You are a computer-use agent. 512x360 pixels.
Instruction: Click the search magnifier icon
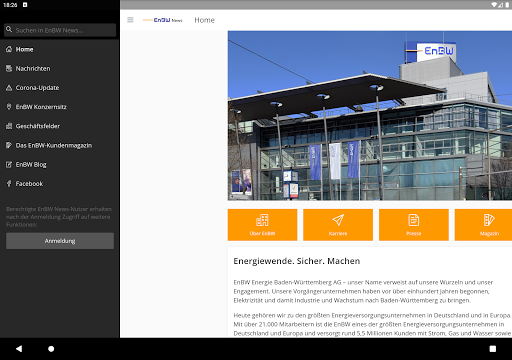[9, 30]
